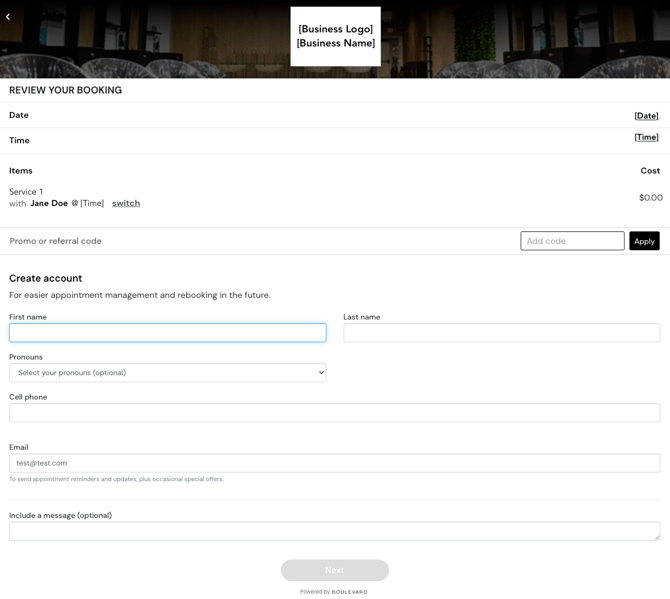
Task: Click the Create account heading
Action: [x=46, y=278]
